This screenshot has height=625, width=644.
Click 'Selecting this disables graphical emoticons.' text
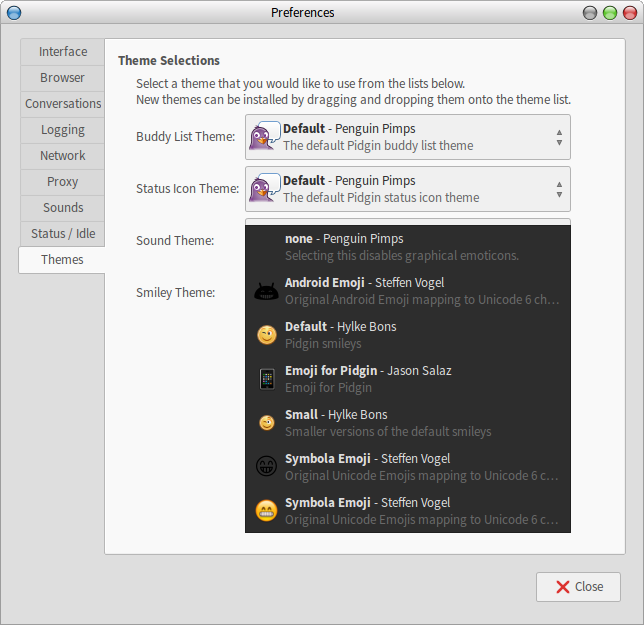pos(402,256)
